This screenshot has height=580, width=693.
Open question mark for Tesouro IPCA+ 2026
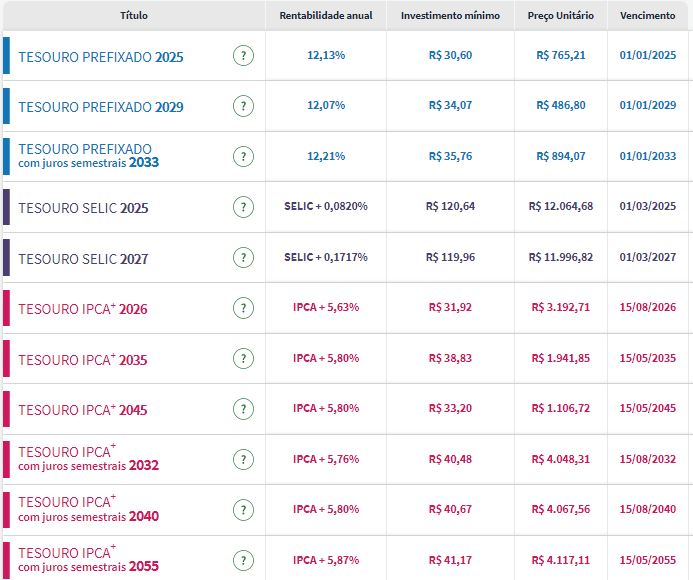coord(243,308)
